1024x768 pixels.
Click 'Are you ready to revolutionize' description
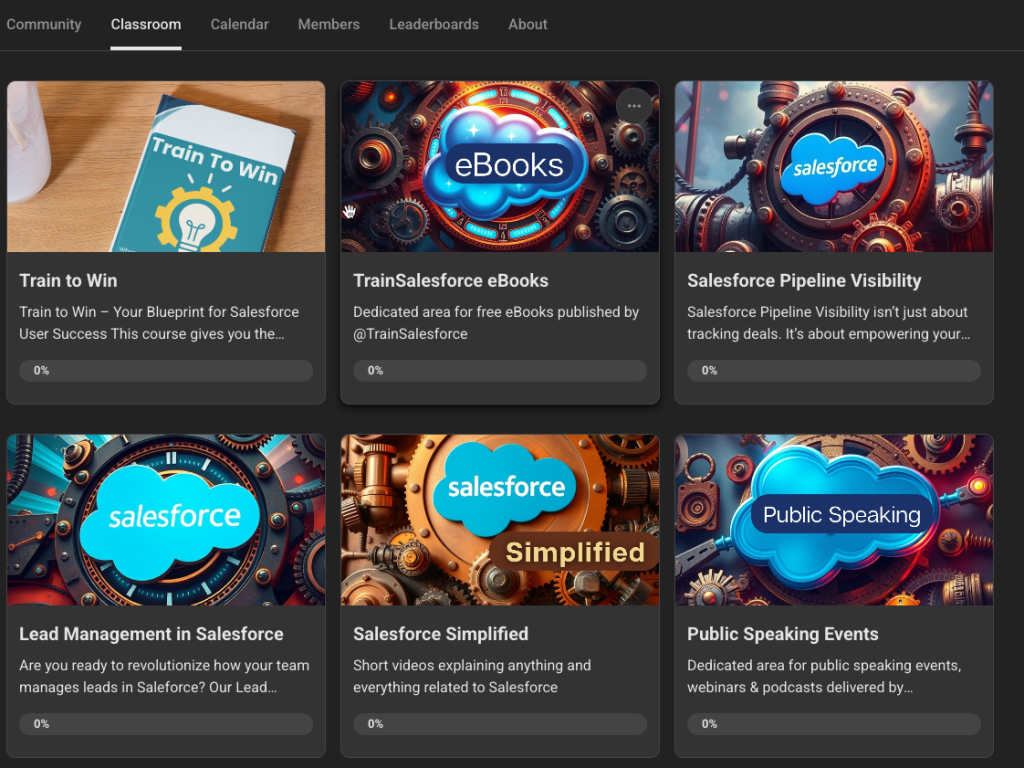164,676
